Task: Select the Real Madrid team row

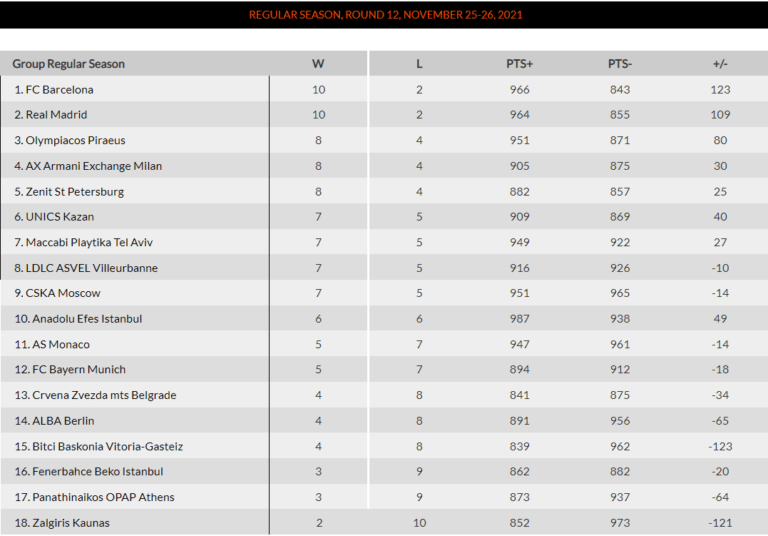Action: [x=56, y=115]
